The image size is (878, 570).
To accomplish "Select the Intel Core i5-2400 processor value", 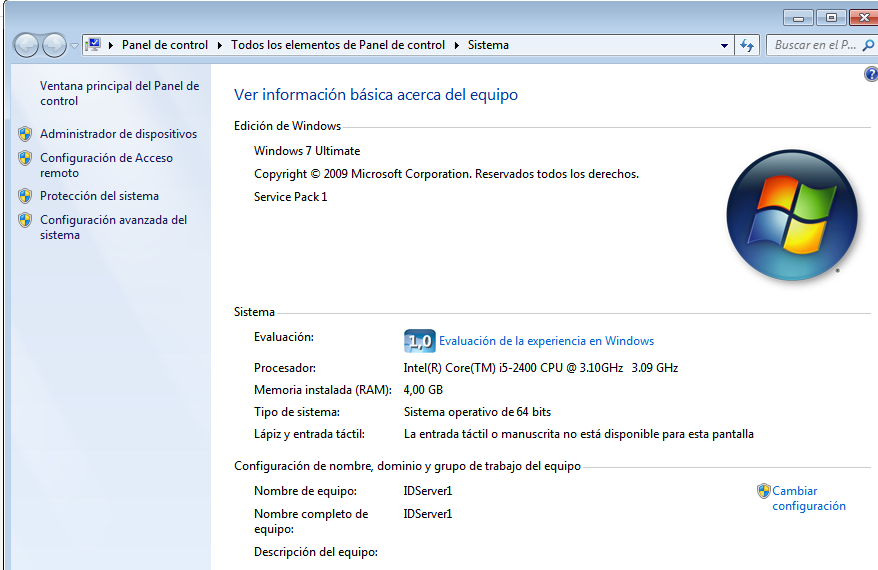I will (540, 368).
